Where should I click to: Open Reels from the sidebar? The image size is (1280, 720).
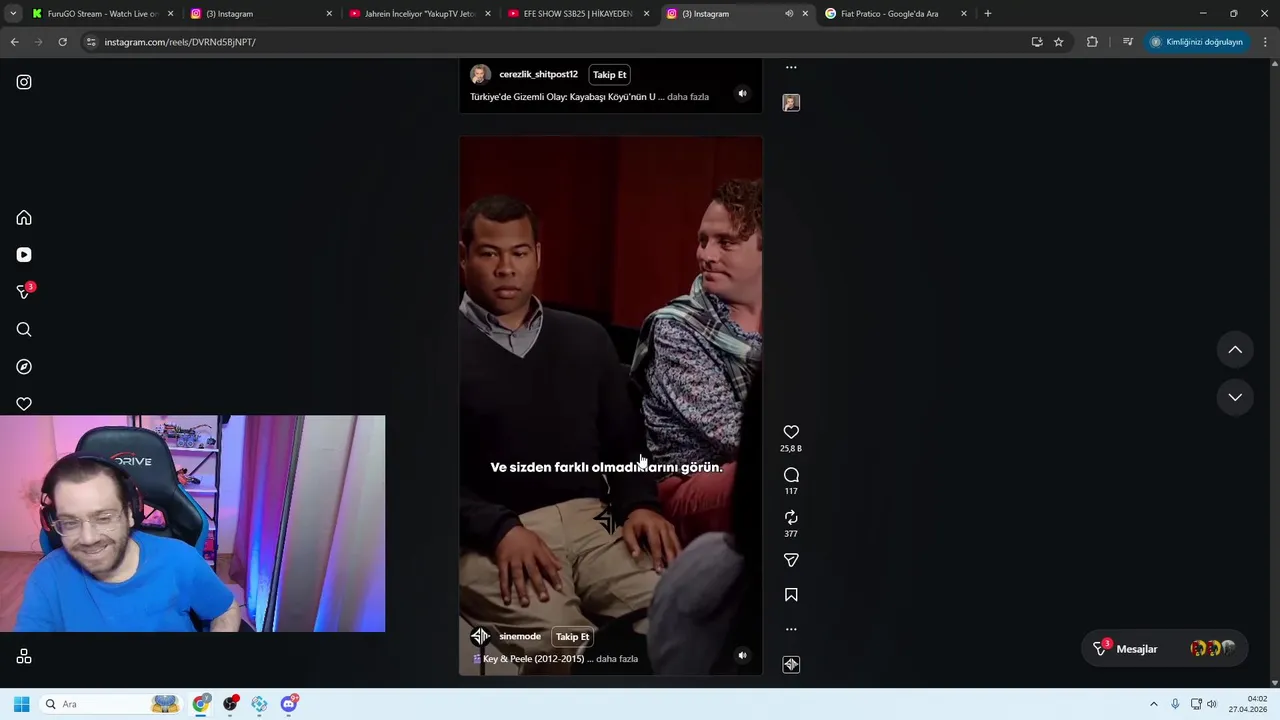point(24,255)
